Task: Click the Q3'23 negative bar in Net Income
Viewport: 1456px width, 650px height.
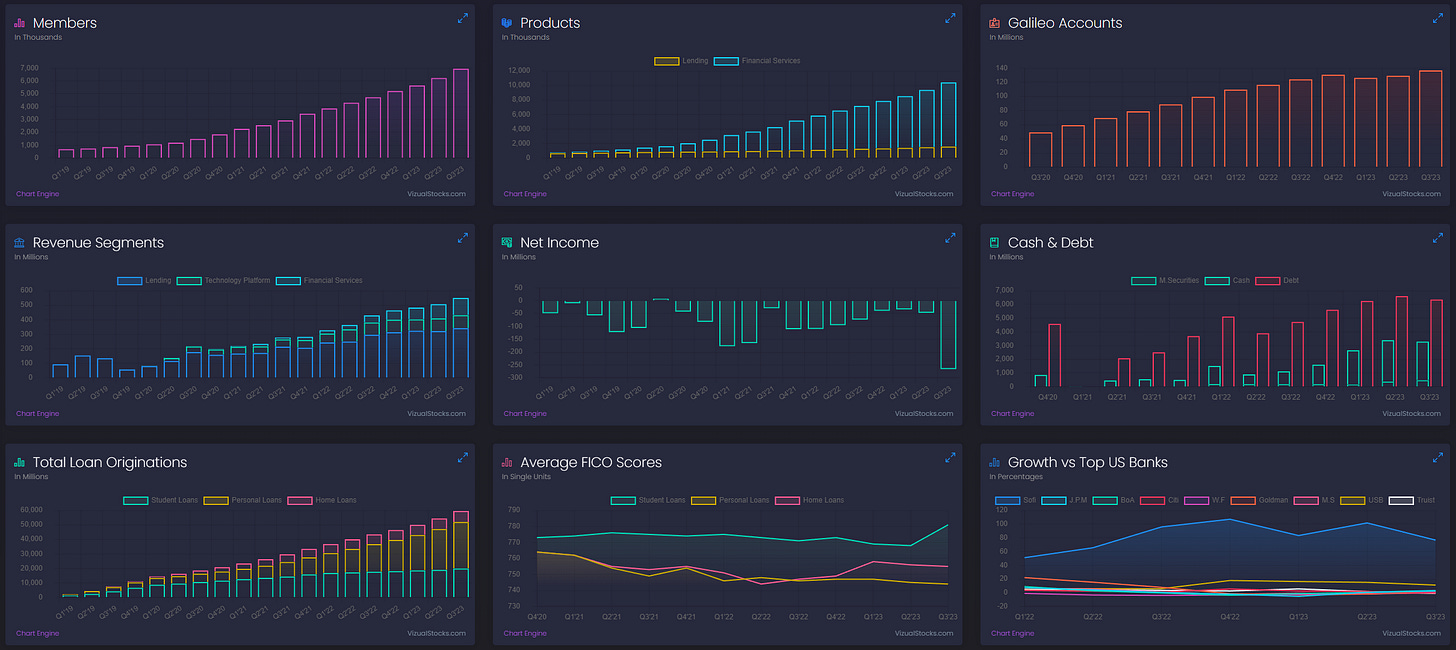Action: pos(947,334)
